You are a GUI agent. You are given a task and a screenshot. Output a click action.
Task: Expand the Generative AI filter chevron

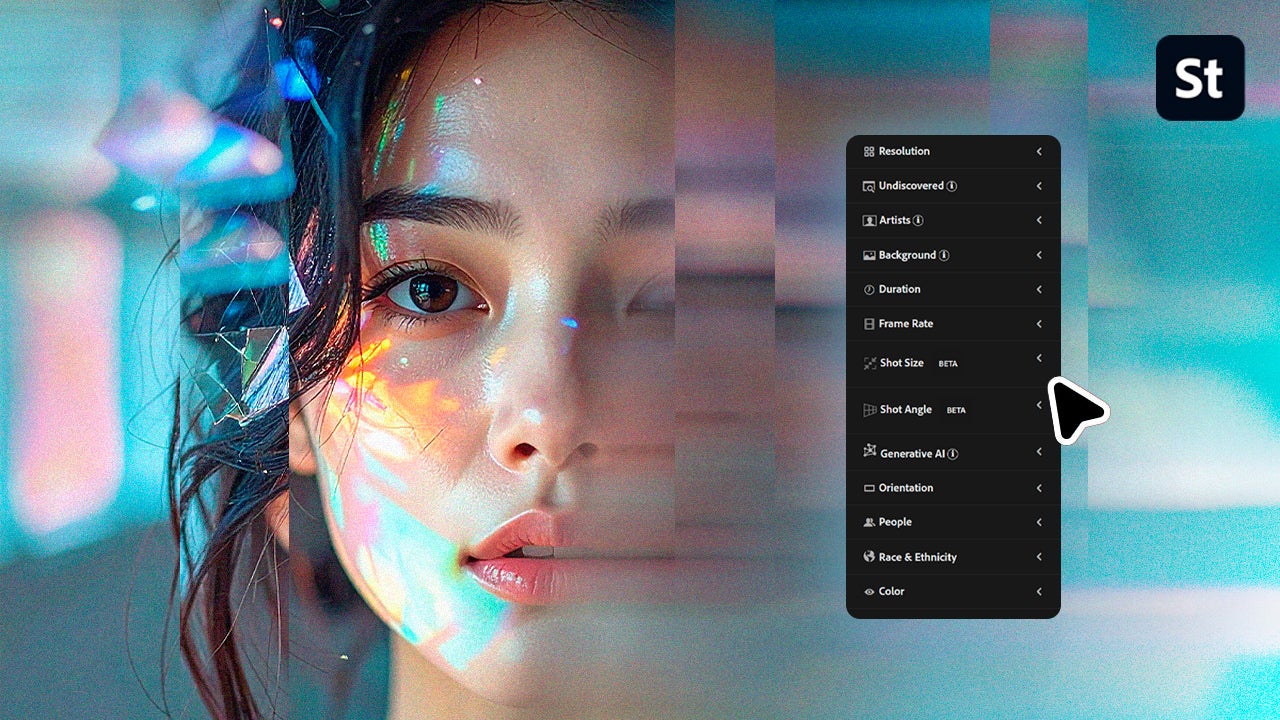pos(1039,452)
